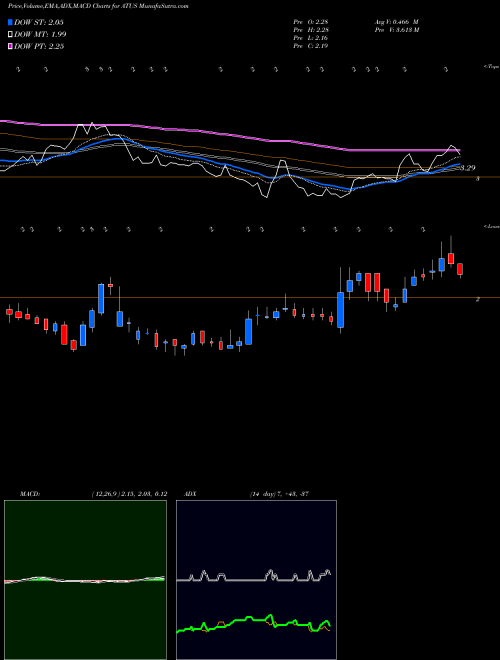Click the magenta DOW PT legend swatch
The height and width of the screenshot is (660, 500).
10,46
